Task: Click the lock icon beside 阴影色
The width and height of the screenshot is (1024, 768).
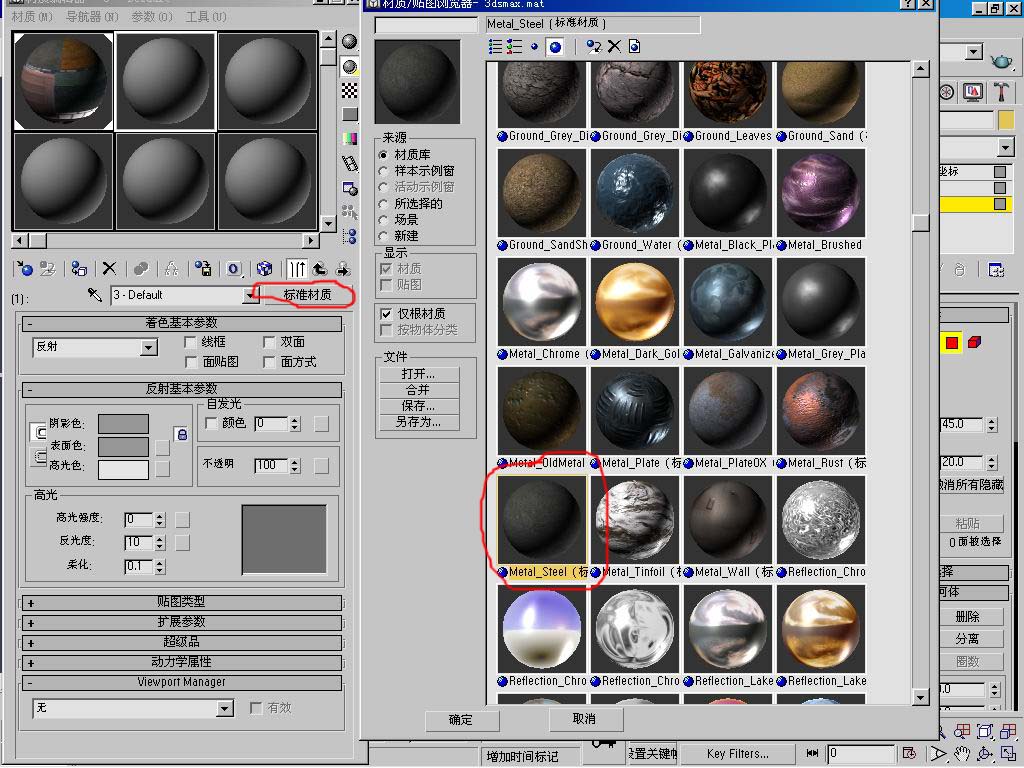Action: [x=182, y=434]
